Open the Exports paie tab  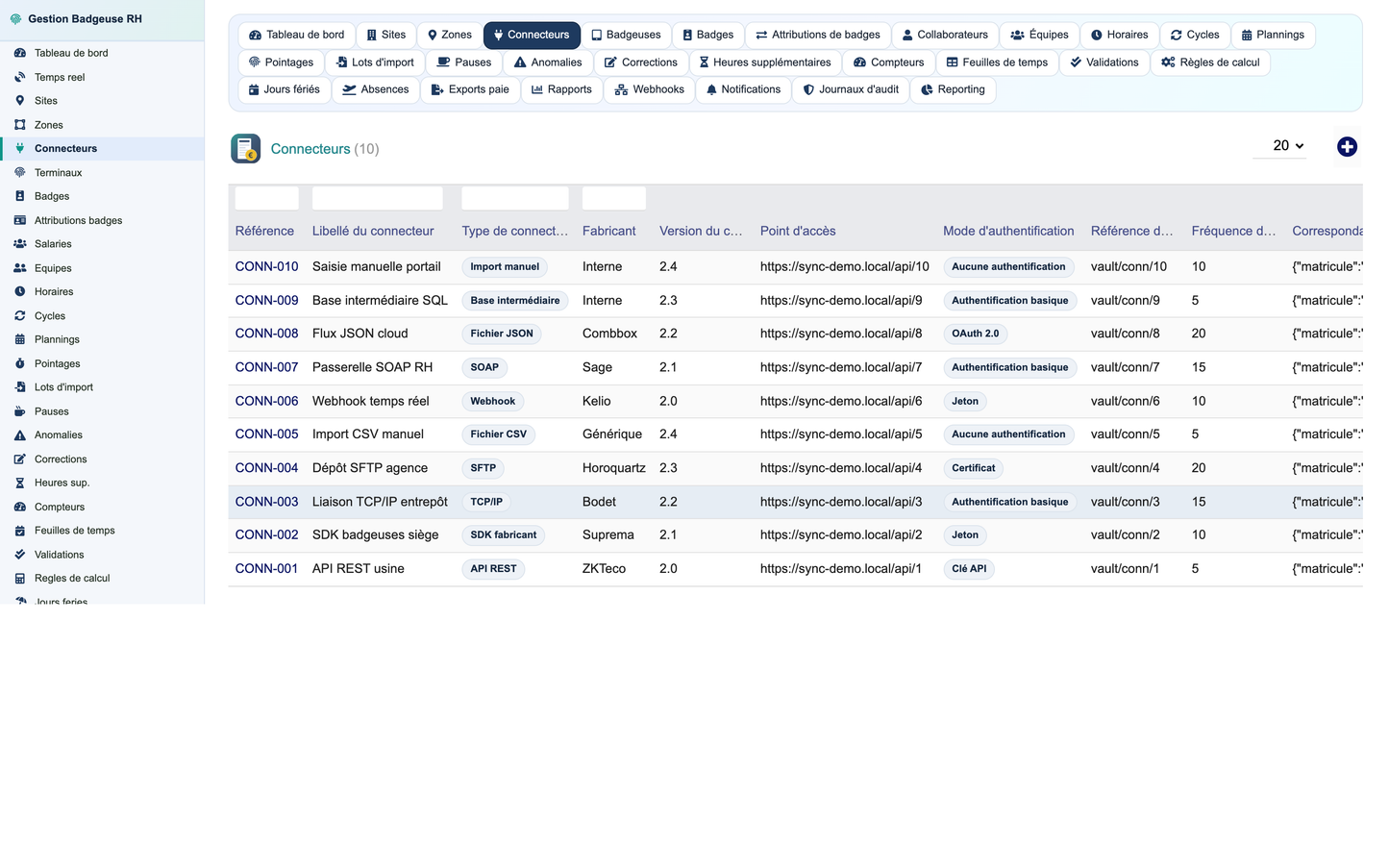(470, 89)
